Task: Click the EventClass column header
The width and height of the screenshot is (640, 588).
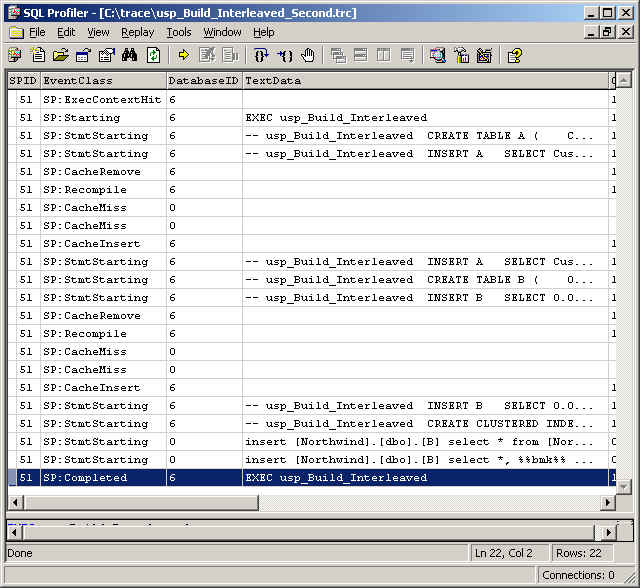Action: pyautogui.click(x=103, y=80)
